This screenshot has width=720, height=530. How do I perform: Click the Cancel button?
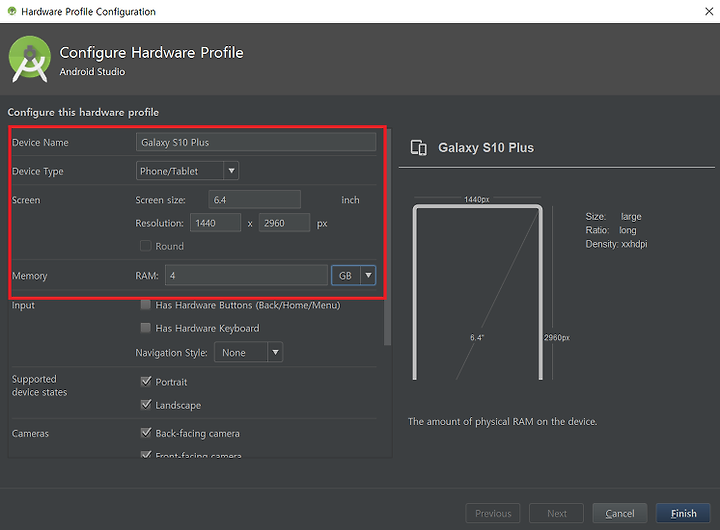coord(620,513)
